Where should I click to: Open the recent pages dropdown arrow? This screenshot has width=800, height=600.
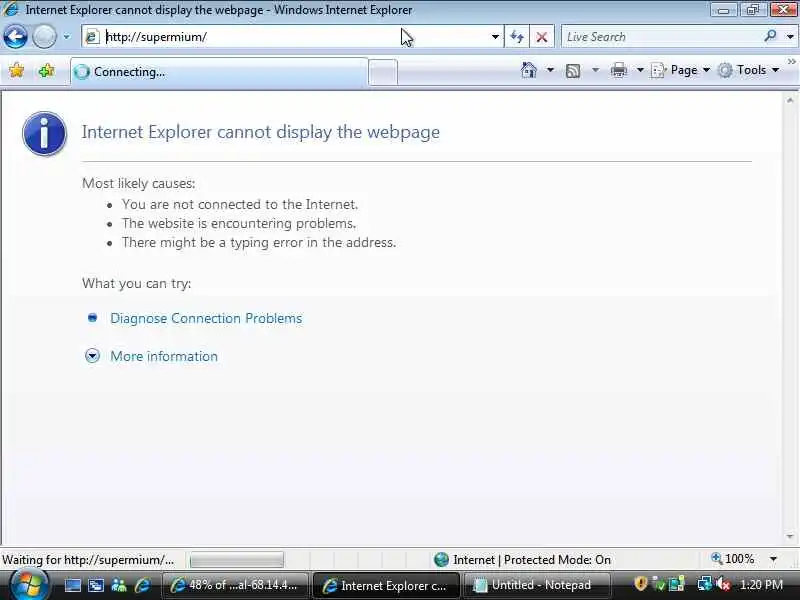pyautogui.click(x=66, y=37)
